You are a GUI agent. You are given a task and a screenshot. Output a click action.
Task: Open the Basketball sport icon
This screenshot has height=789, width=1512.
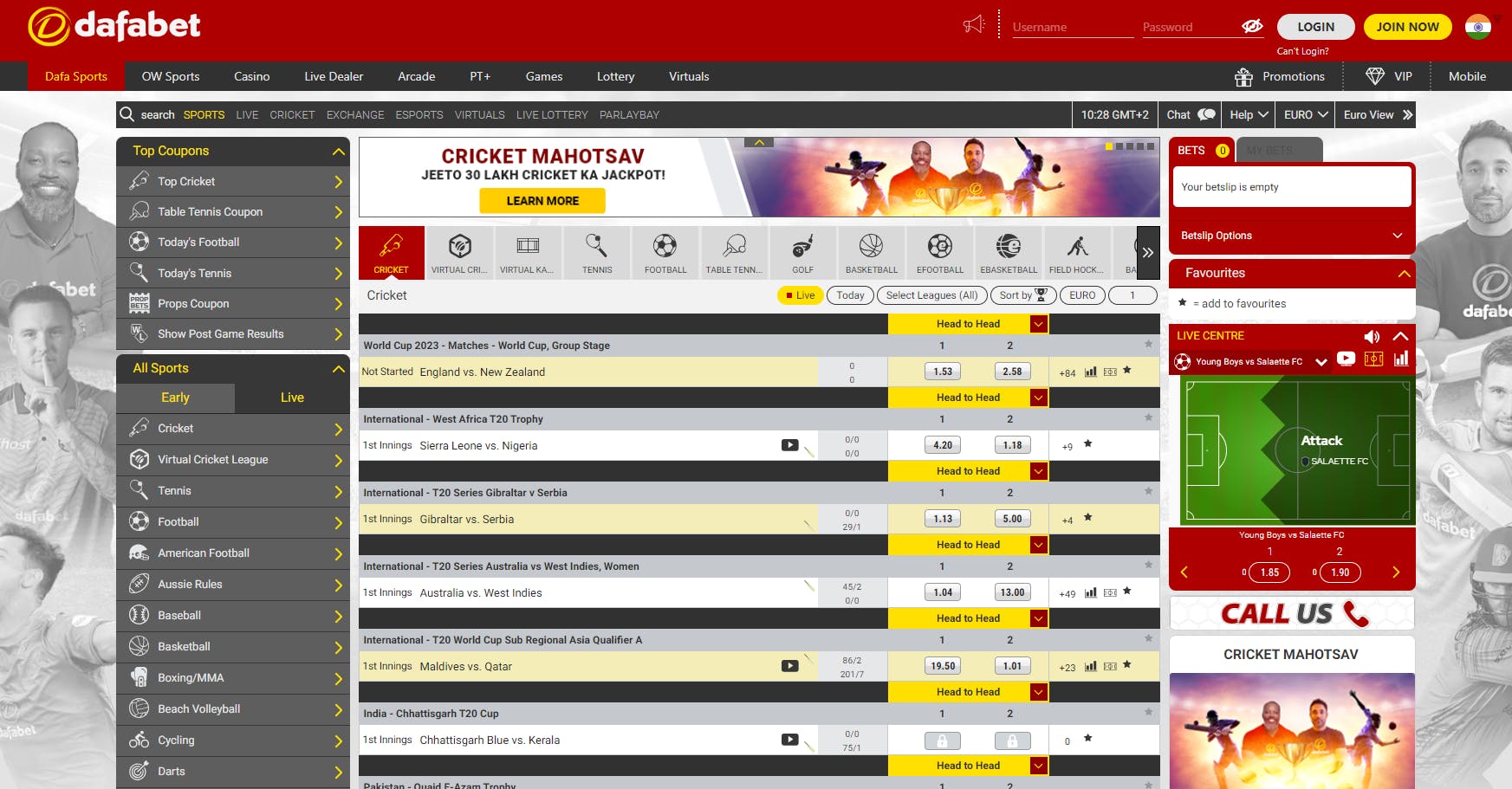coord(872,252)
